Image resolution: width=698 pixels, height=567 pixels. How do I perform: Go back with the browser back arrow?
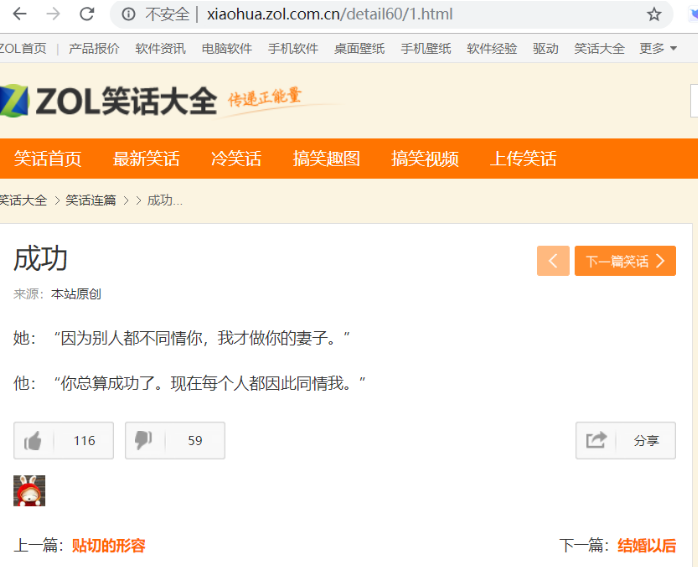point(20,14)
